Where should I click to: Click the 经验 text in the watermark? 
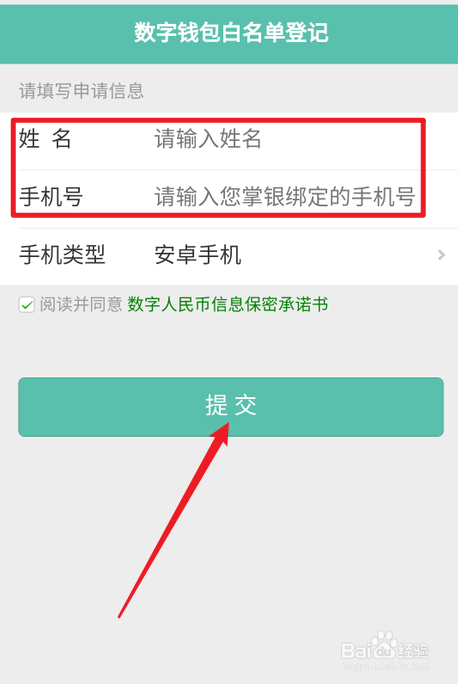(413, 650)
